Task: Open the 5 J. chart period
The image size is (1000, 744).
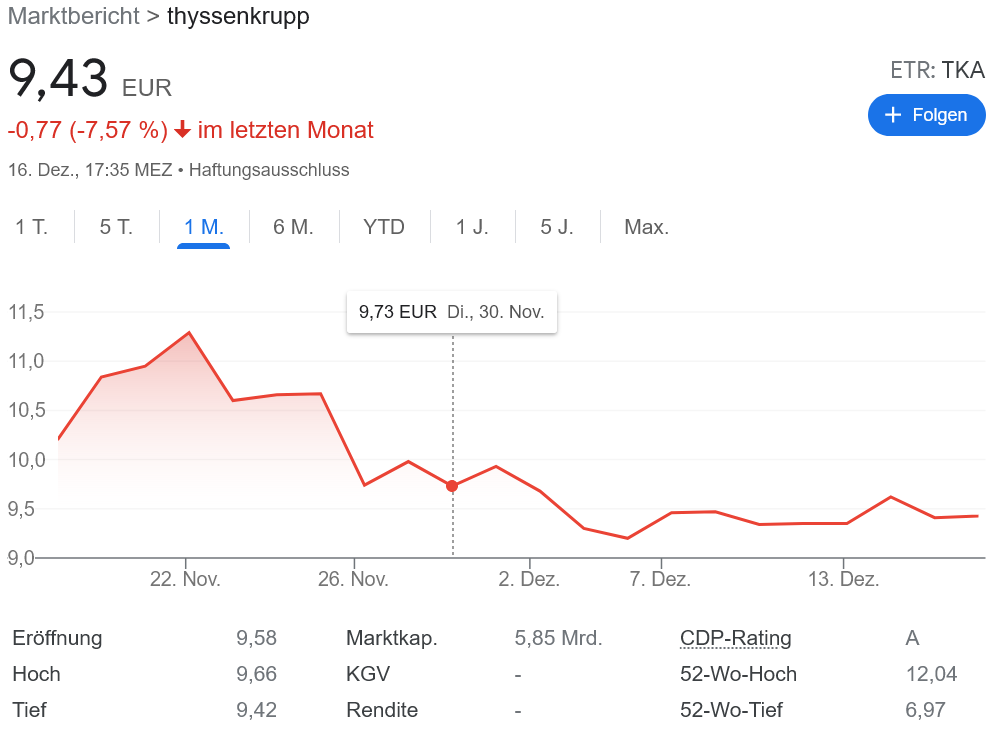Action: coord(556,227)
